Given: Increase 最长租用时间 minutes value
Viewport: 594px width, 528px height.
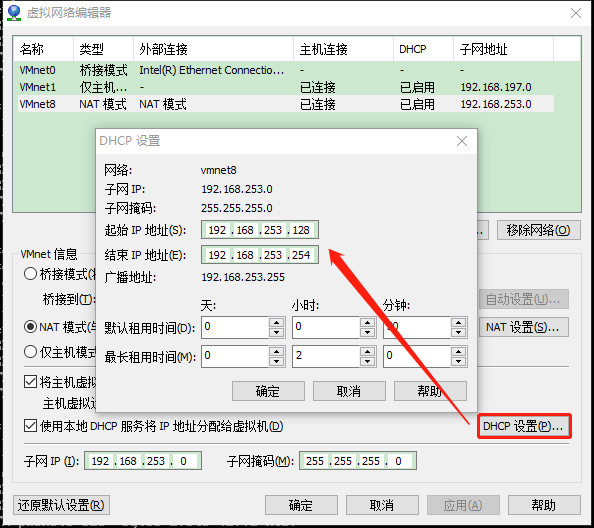Looking at the screenshot, I should tap(458, 352).
